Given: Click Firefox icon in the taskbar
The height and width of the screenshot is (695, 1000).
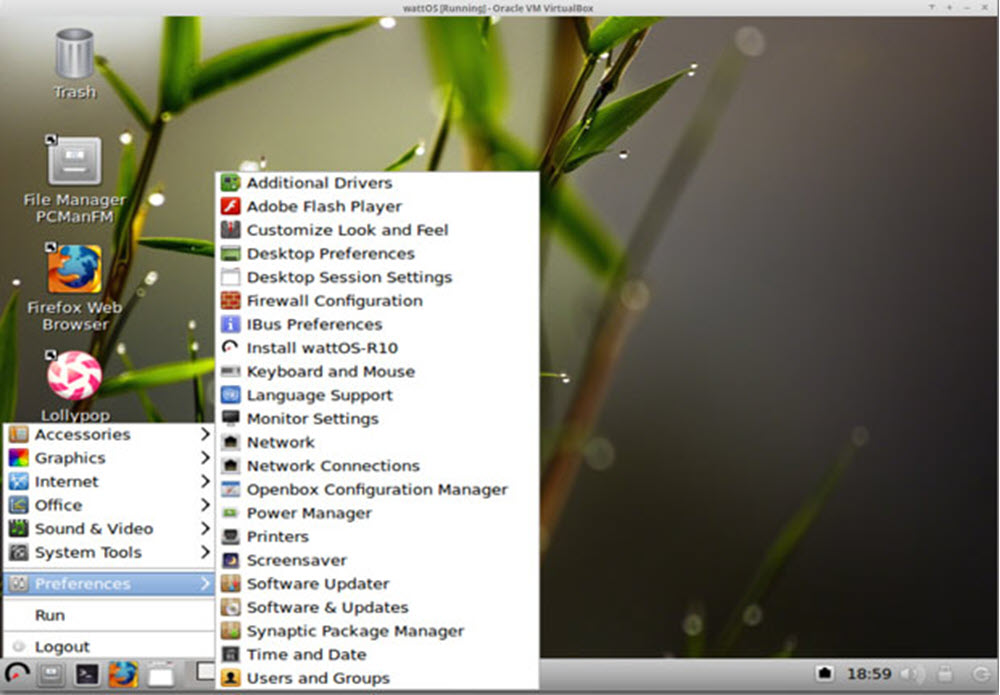Looking at the screenshot, I should [x=123, y=675].
